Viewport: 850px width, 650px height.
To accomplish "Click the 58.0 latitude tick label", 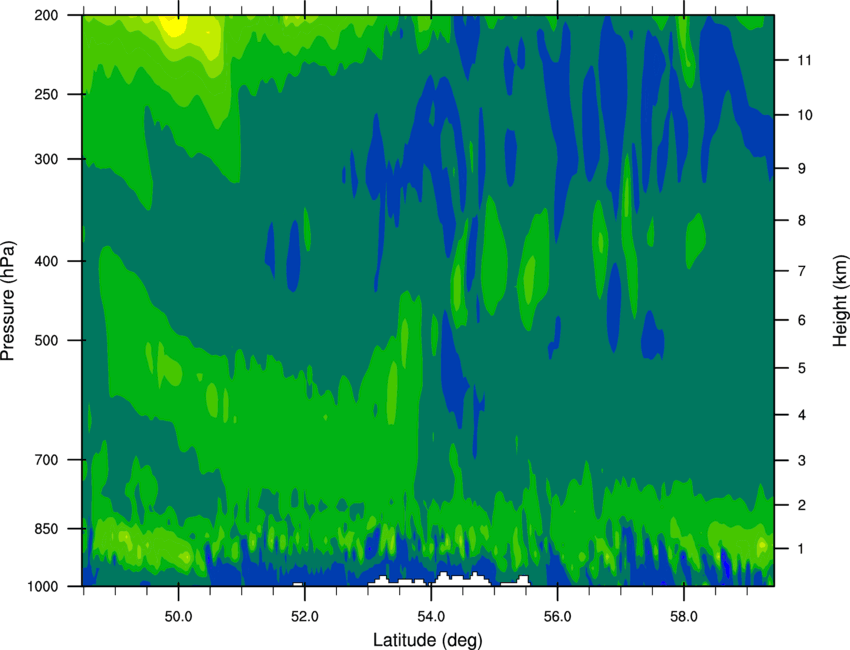I will pos(684,617).
